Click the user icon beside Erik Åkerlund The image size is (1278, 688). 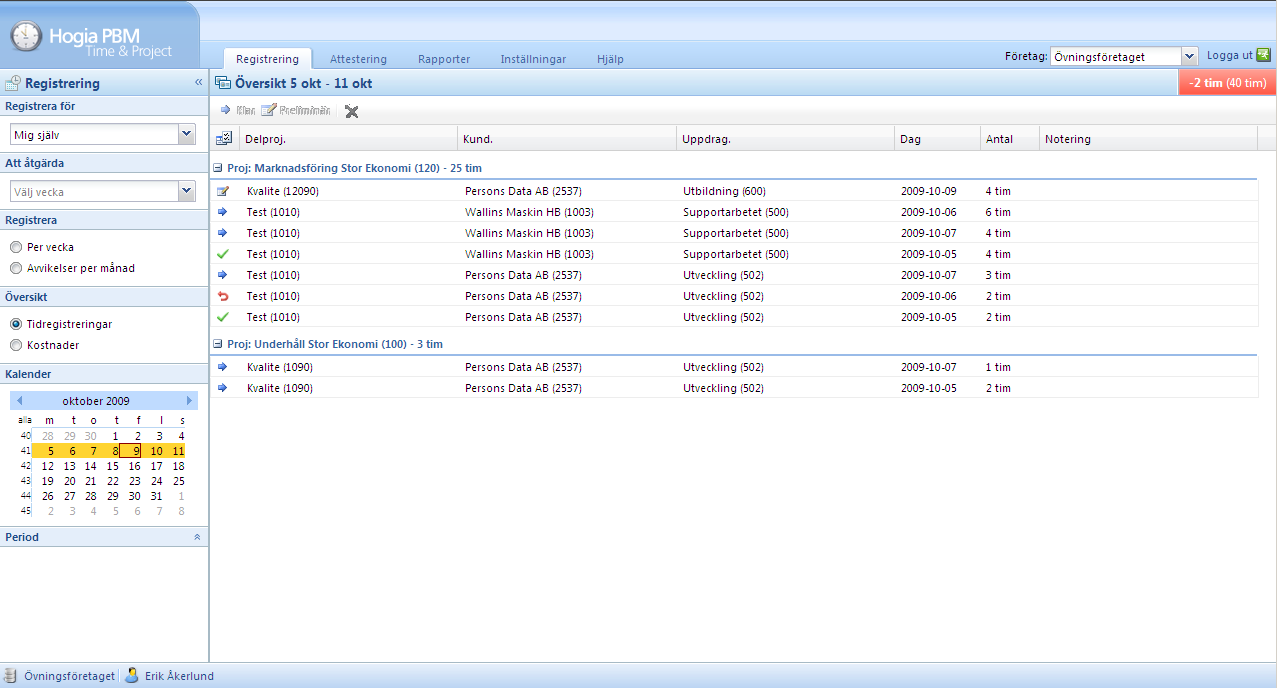coord(131,676)
